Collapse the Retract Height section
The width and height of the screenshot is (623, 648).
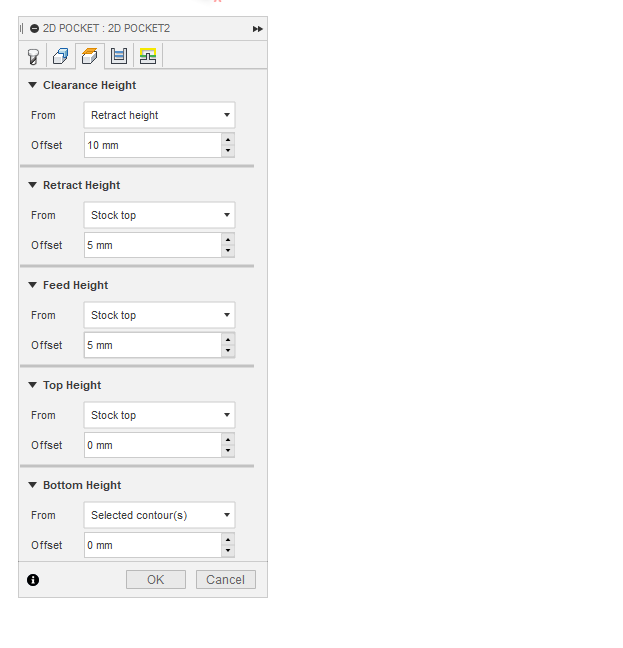coord(33,185)
